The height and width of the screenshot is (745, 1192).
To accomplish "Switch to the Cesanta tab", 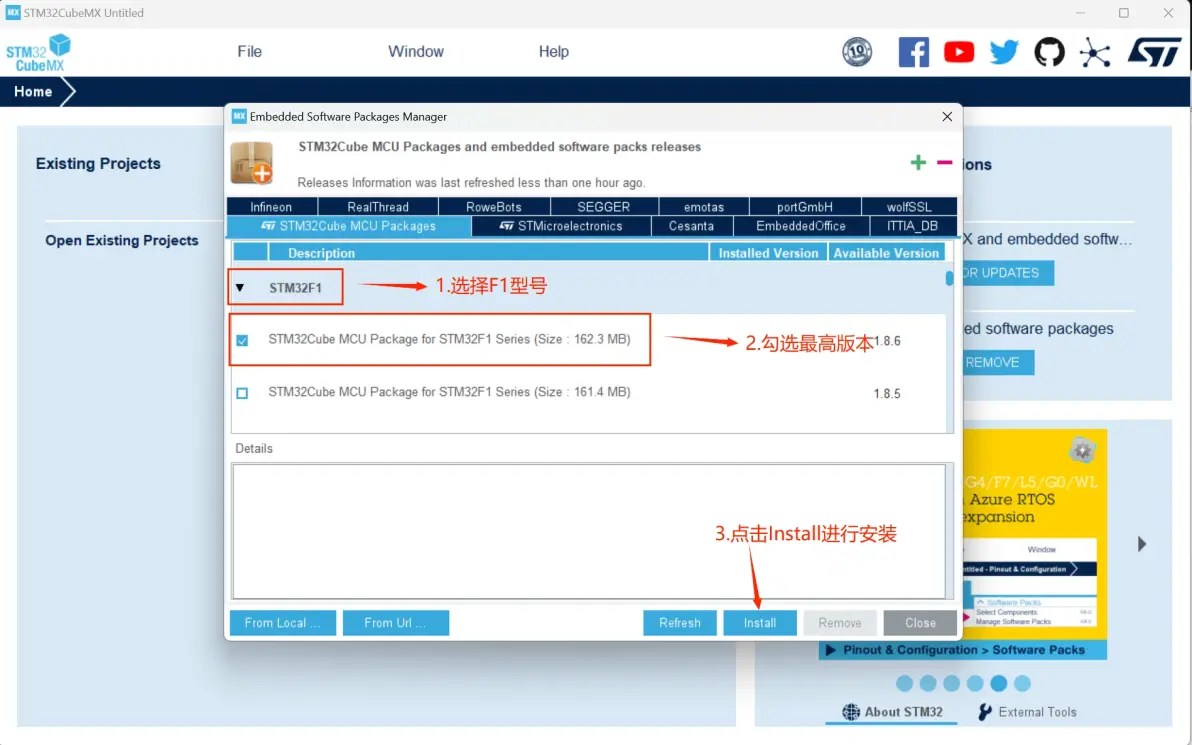I will pos(692,226).
